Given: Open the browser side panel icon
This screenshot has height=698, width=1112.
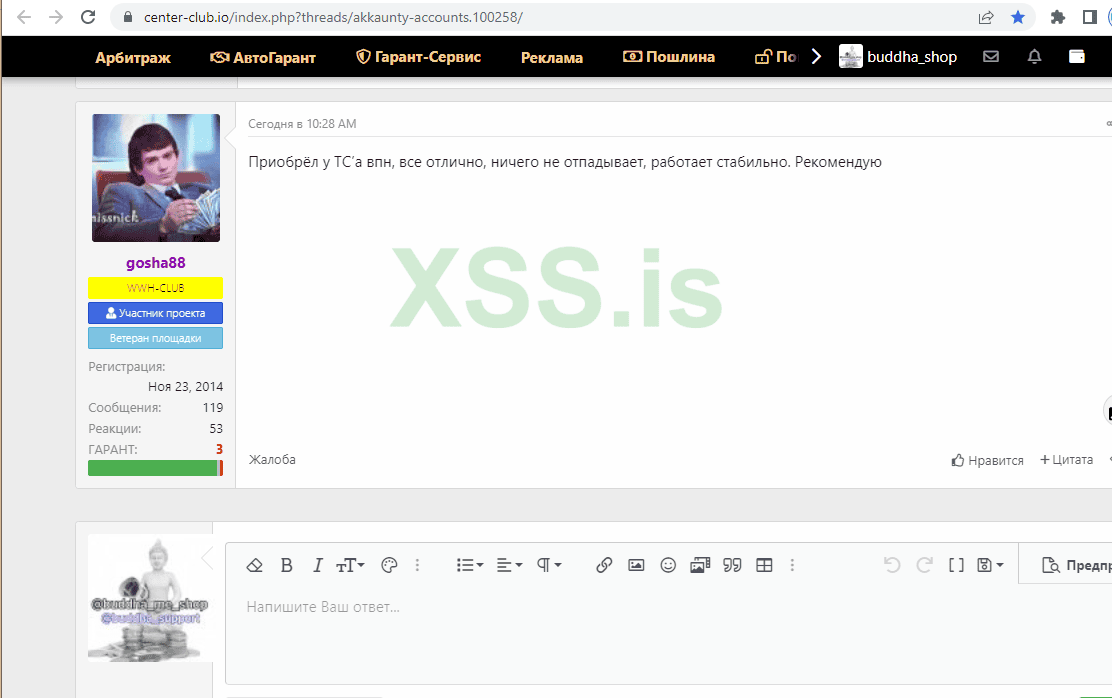Looking at the screenshot, I should (x=1089, y=17).
